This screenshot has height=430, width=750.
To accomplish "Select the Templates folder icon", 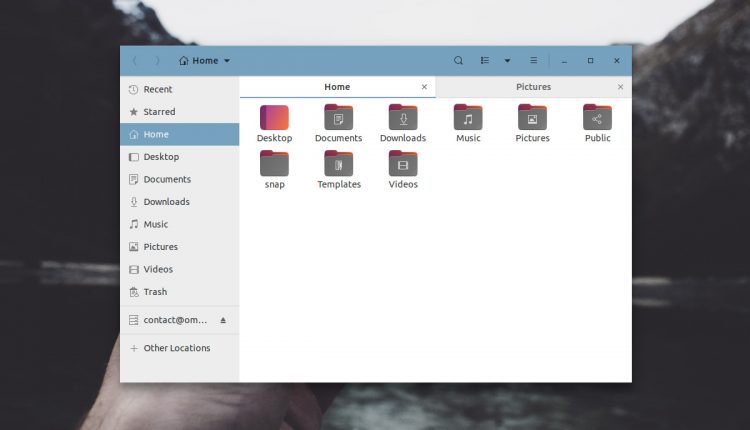I will [x=339, y=164].
